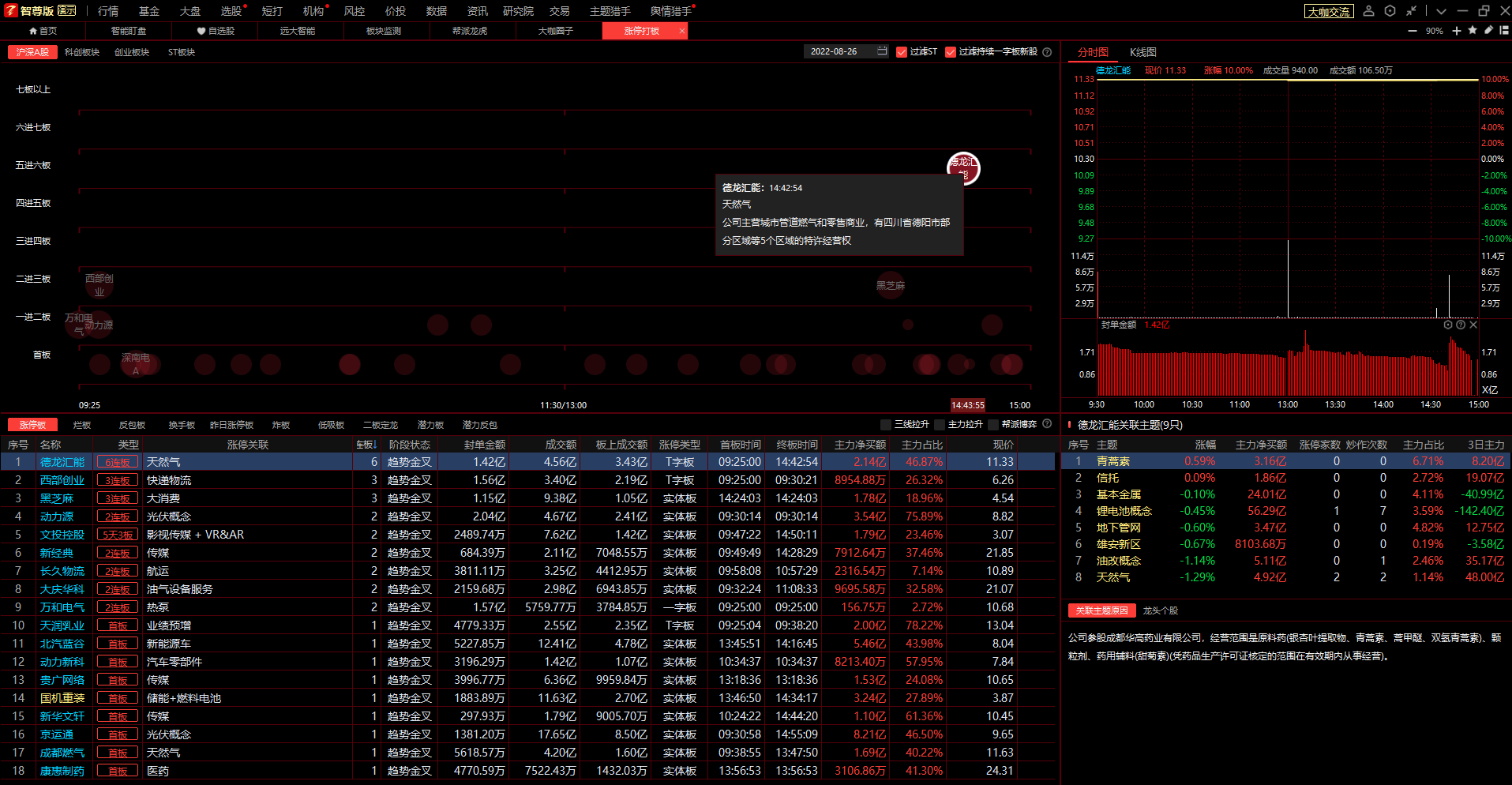The width and height of the screenshot is (1512, 785).
Task: Click the 5天3板 tag for 文投控股
Action: 118,535
